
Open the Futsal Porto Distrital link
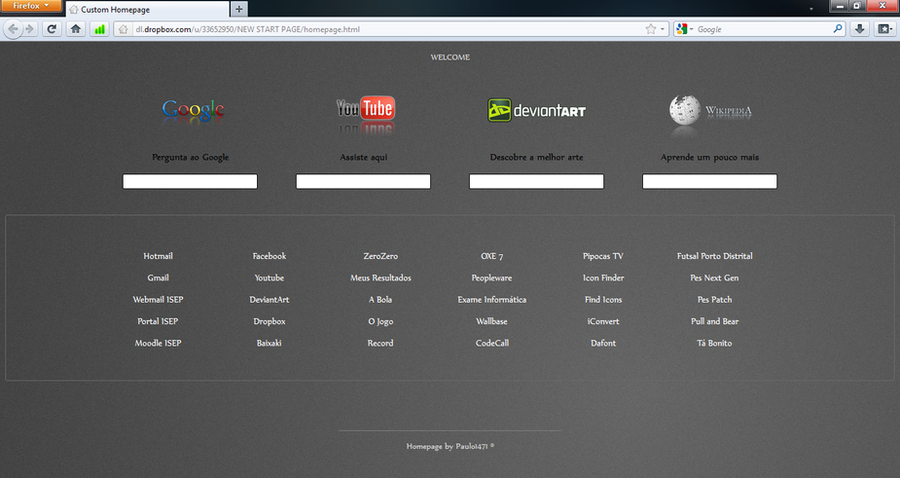(715, 256)
